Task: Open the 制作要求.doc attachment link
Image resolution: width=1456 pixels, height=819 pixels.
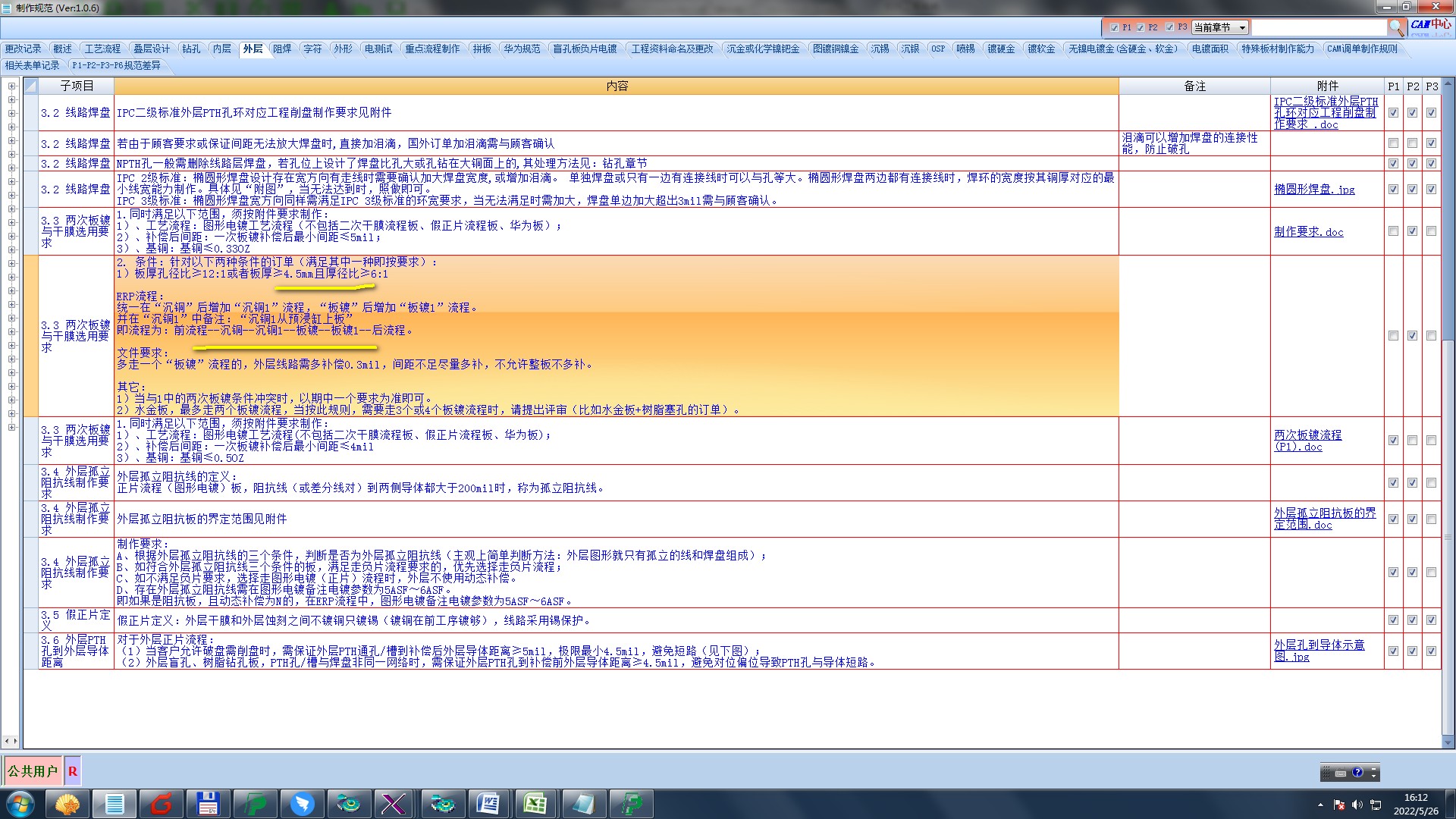Action: pos(1308,232)
